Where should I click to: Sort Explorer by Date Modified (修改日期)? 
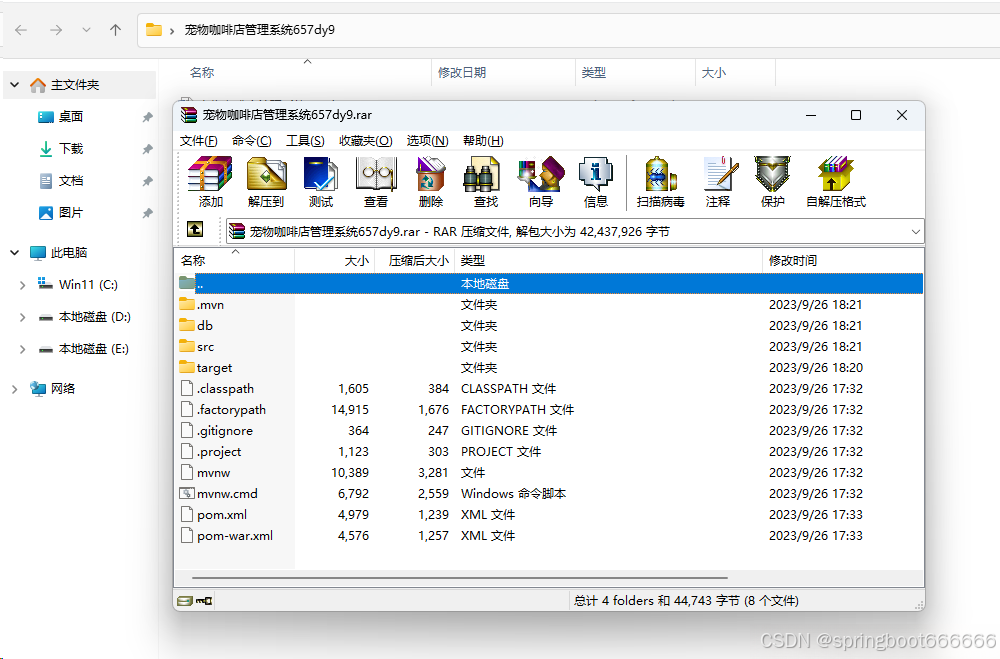(503, 73)
